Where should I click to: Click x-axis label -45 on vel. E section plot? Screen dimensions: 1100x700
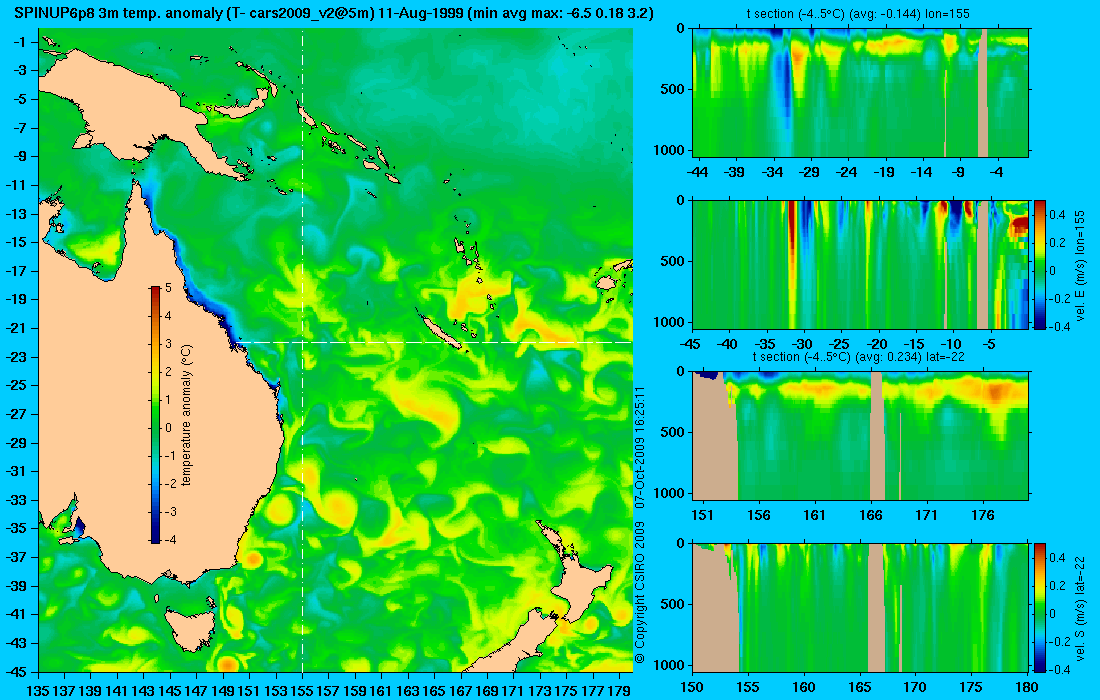(691, 344)
